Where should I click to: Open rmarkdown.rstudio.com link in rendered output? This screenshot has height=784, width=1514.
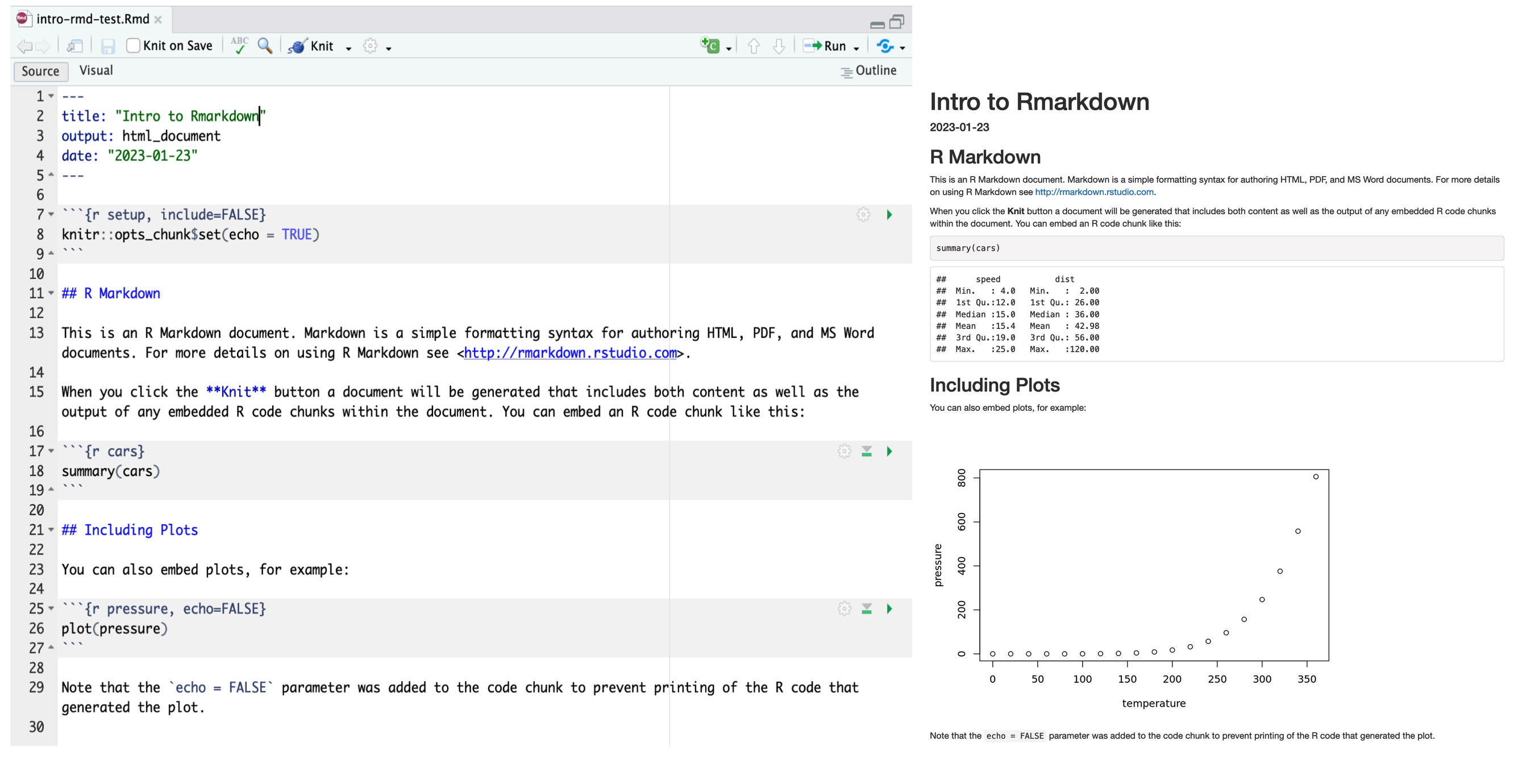[x=1094, y=191]
